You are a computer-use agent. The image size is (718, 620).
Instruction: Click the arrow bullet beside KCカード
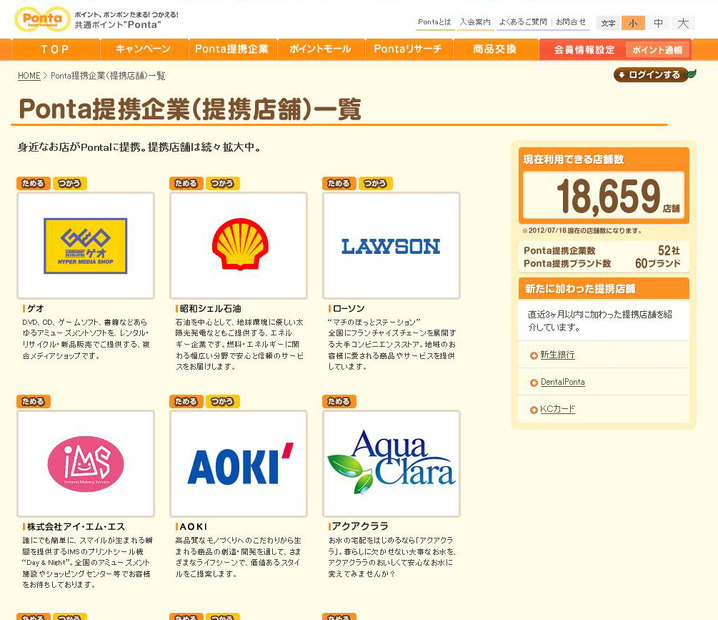pyautogui.click(x=533, y=410)
